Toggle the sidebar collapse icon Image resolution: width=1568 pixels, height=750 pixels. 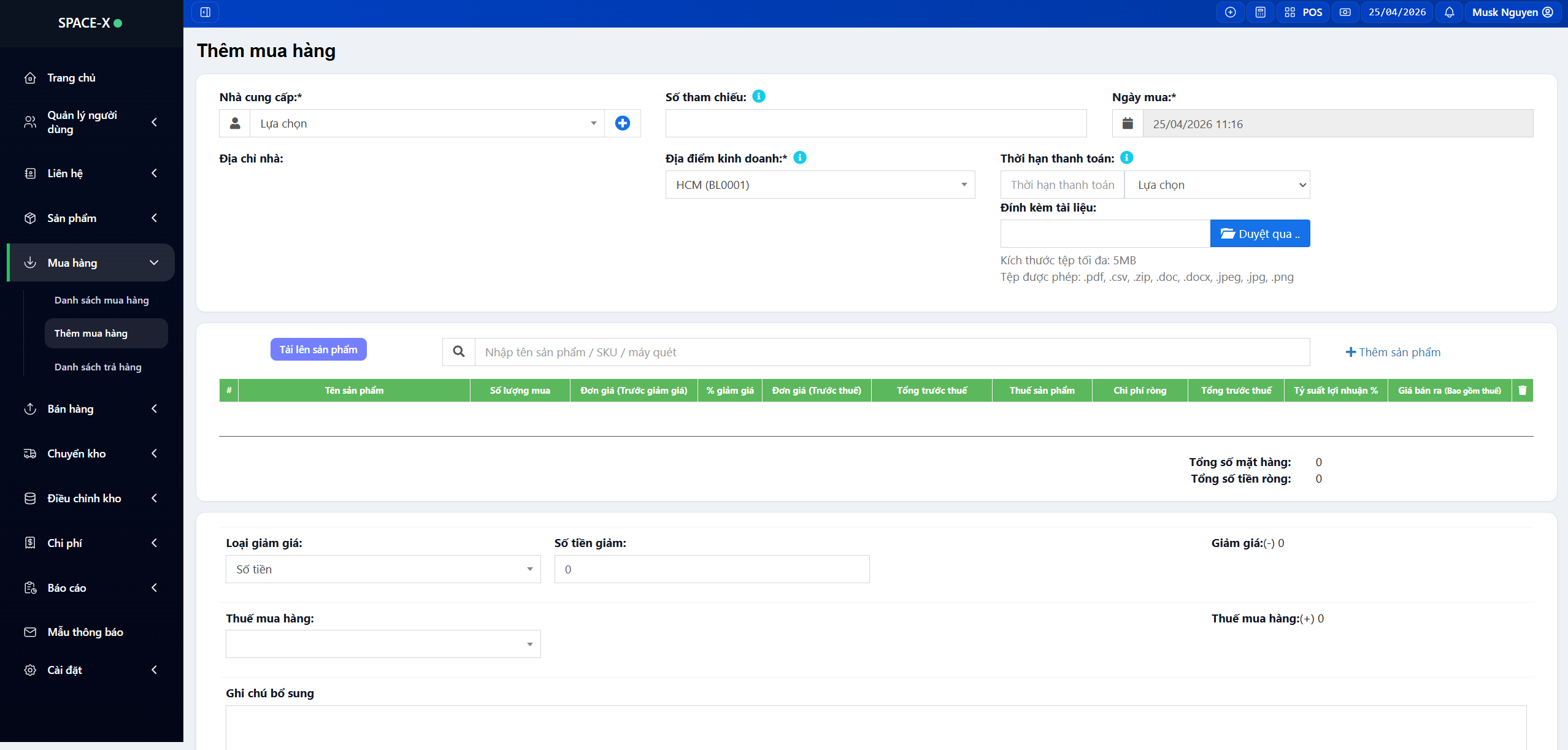tap(206, 12)
